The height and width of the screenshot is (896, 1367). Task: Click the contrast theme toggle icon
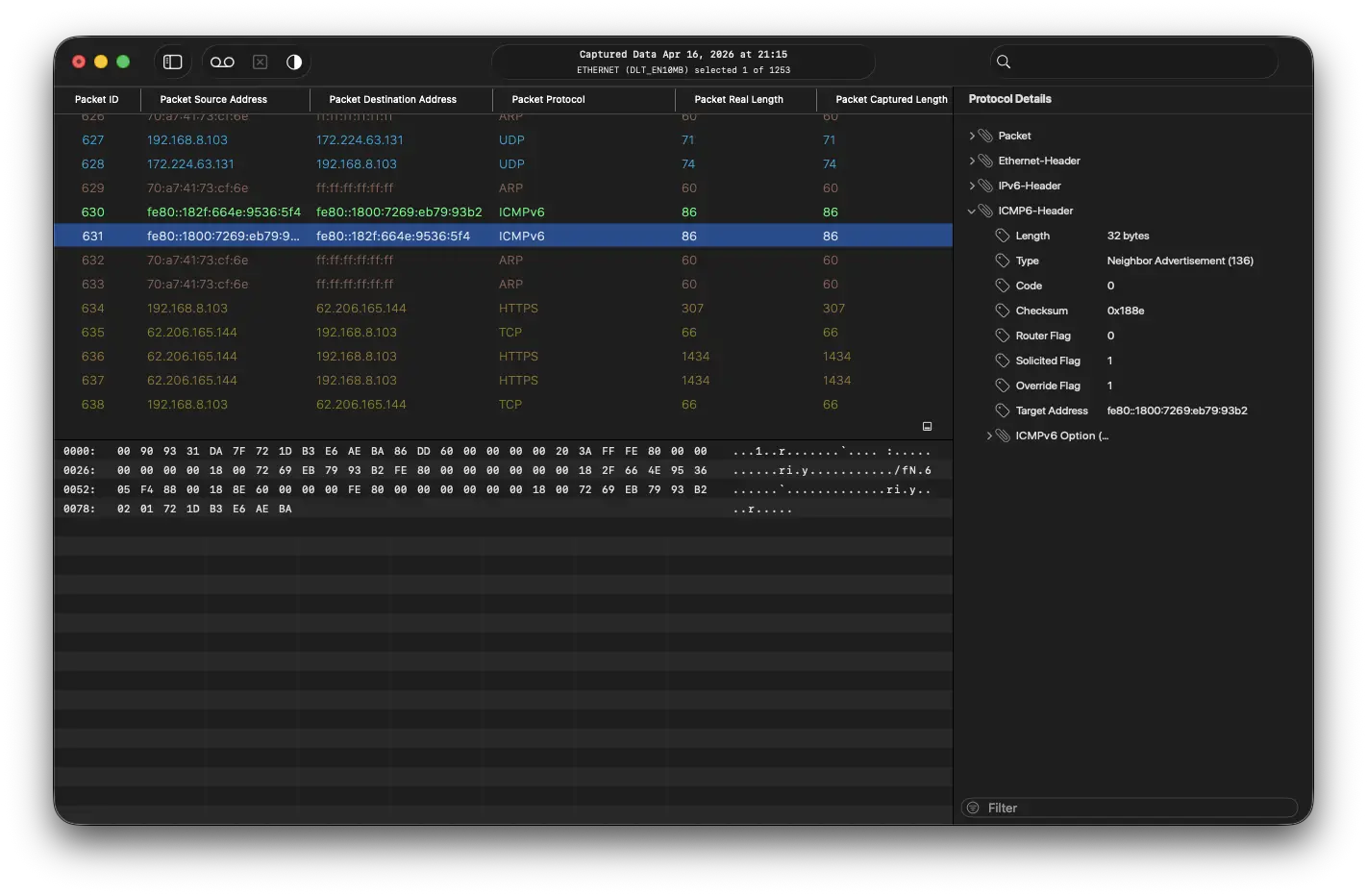(293, 61)
